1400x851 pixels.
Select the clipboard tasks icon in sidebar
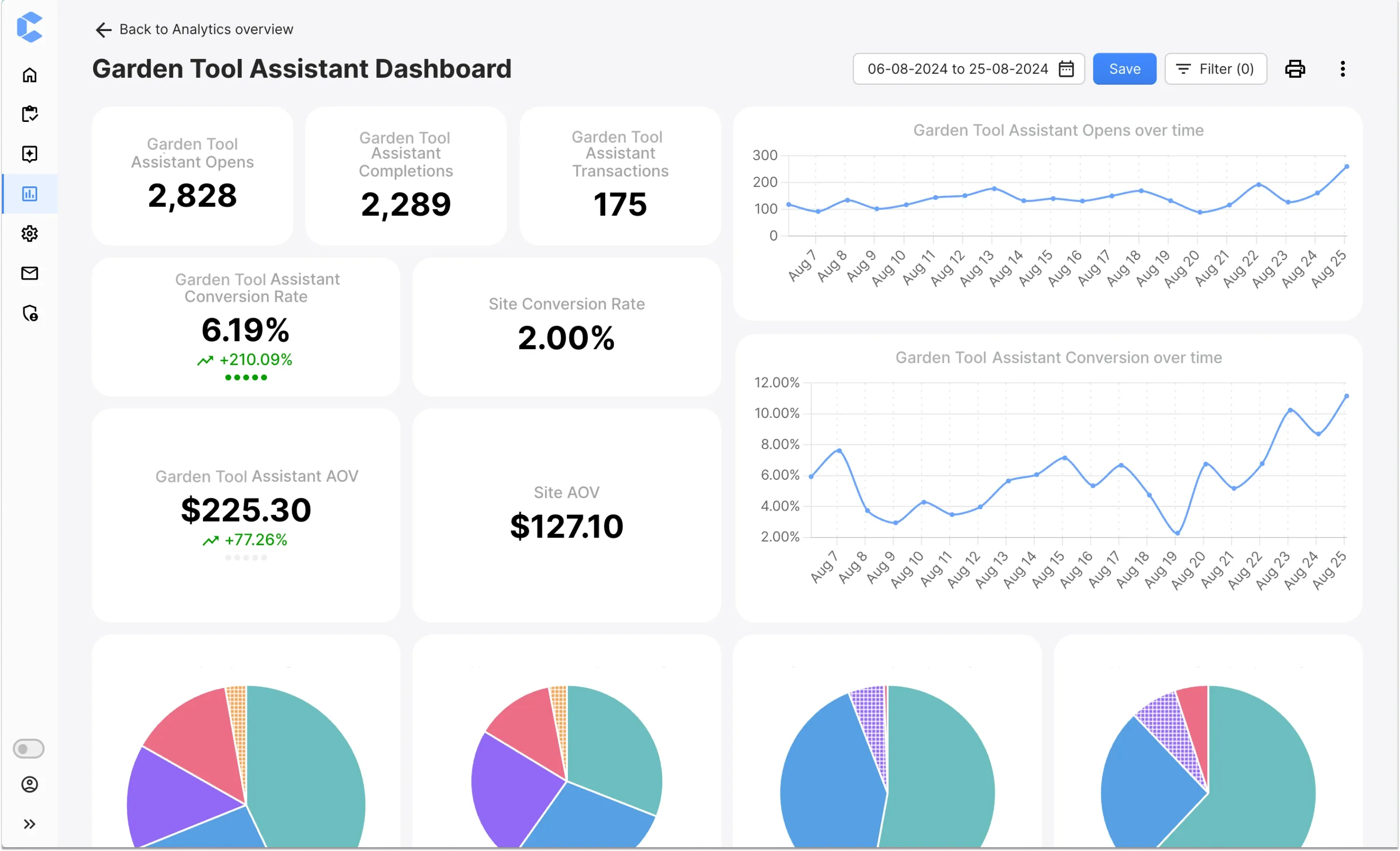30,114
